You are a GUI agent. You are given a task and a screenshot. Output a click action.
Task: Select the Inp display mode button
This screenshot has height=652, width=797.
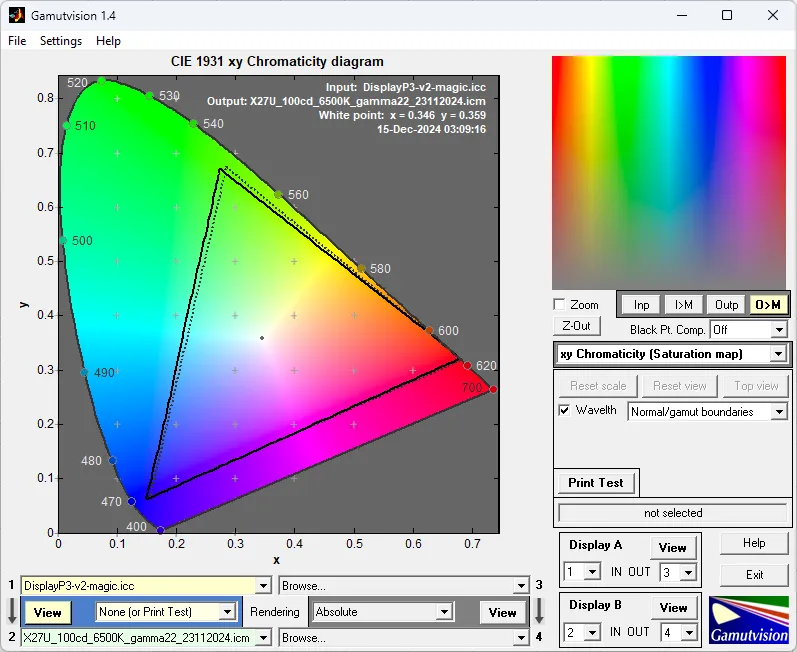click(x=641, y=305)
